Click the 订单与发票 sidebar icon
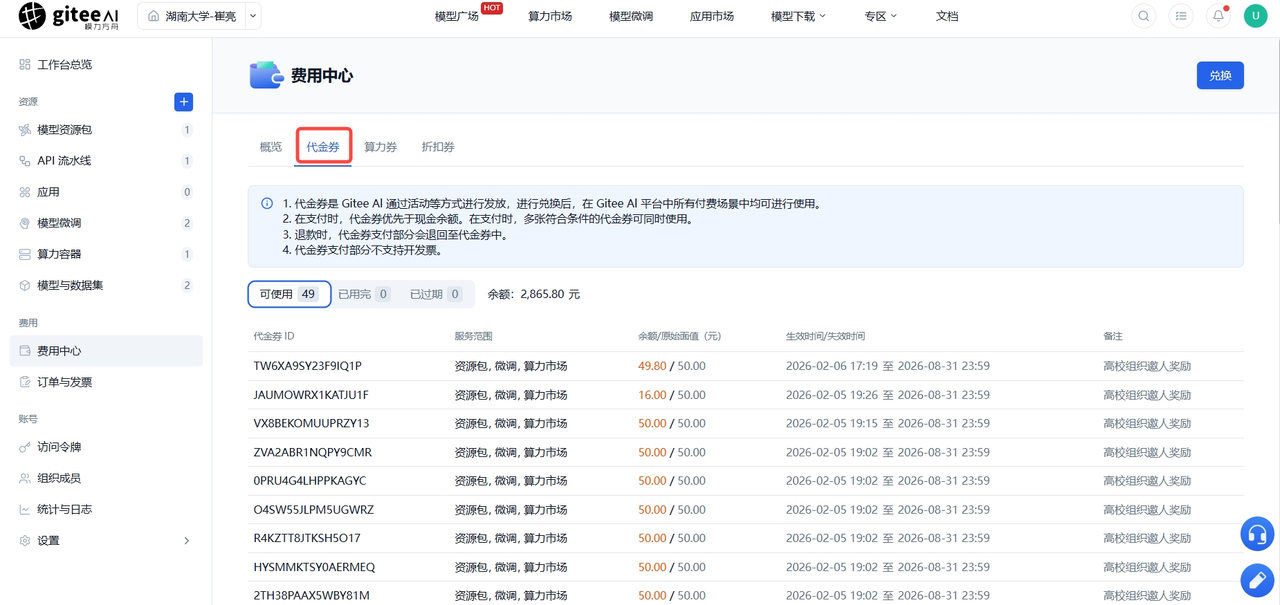 point(25,382)
